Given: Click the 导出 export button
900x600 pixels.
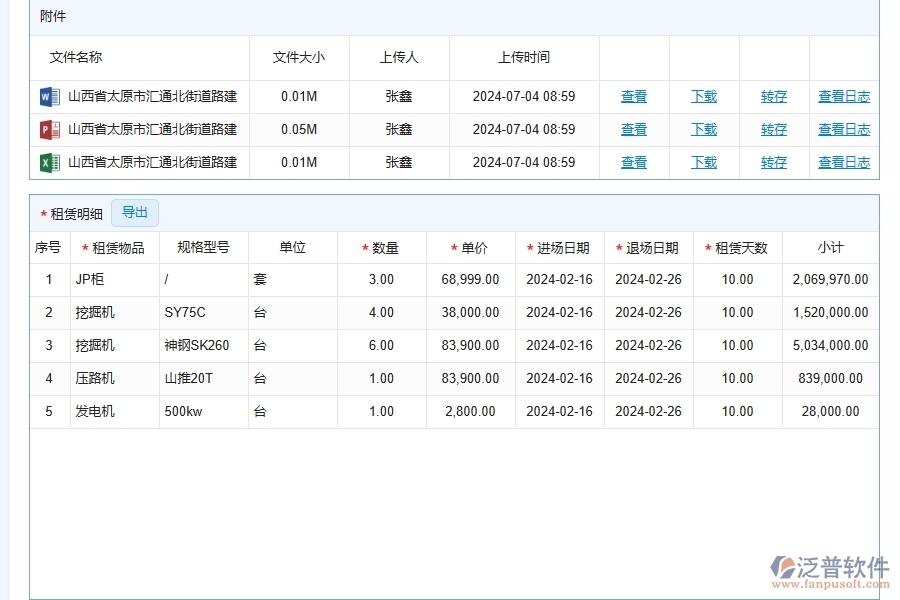Looking at the screenshot, I should tap(135, 212).
